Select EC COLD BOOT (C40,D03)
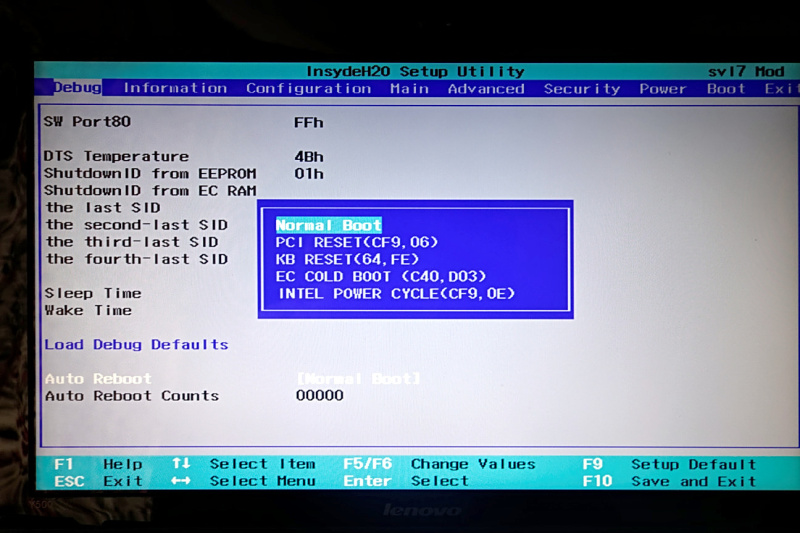This screenshot has width=800, height=533. click(381, 276)
